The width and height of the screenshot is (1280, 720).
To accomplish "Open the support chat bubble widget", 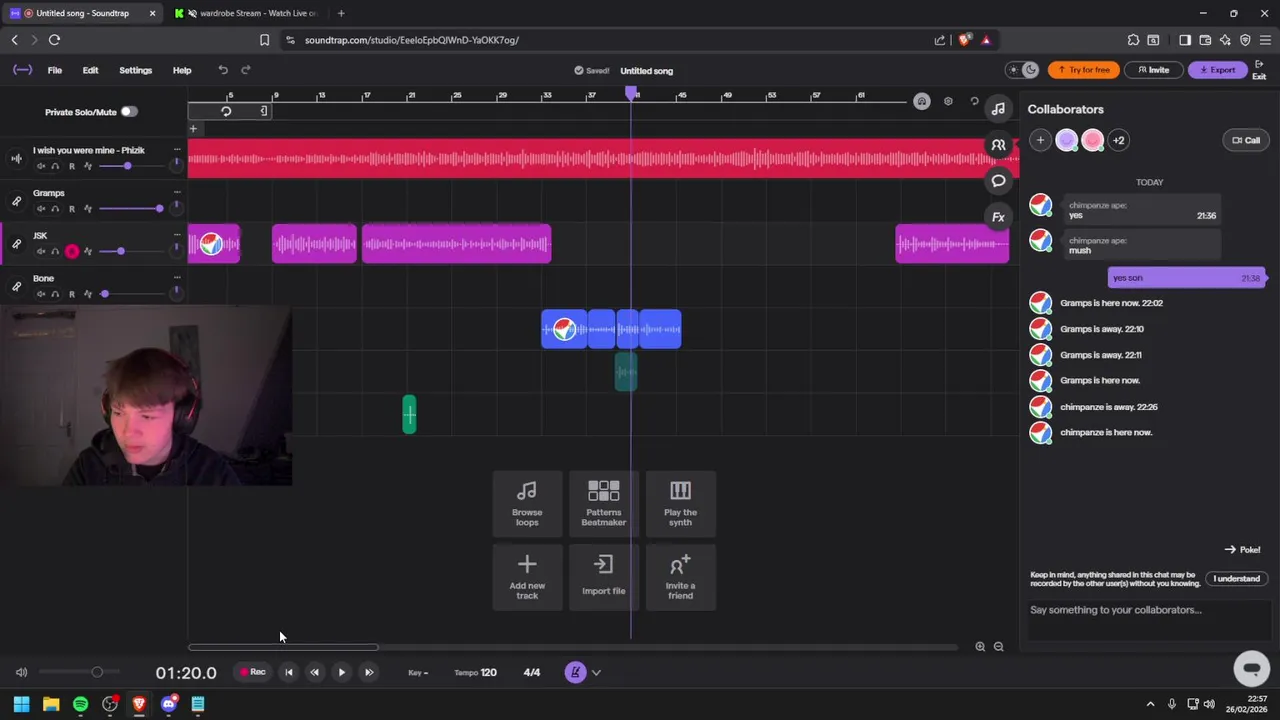I will (x=1251, y=667).
